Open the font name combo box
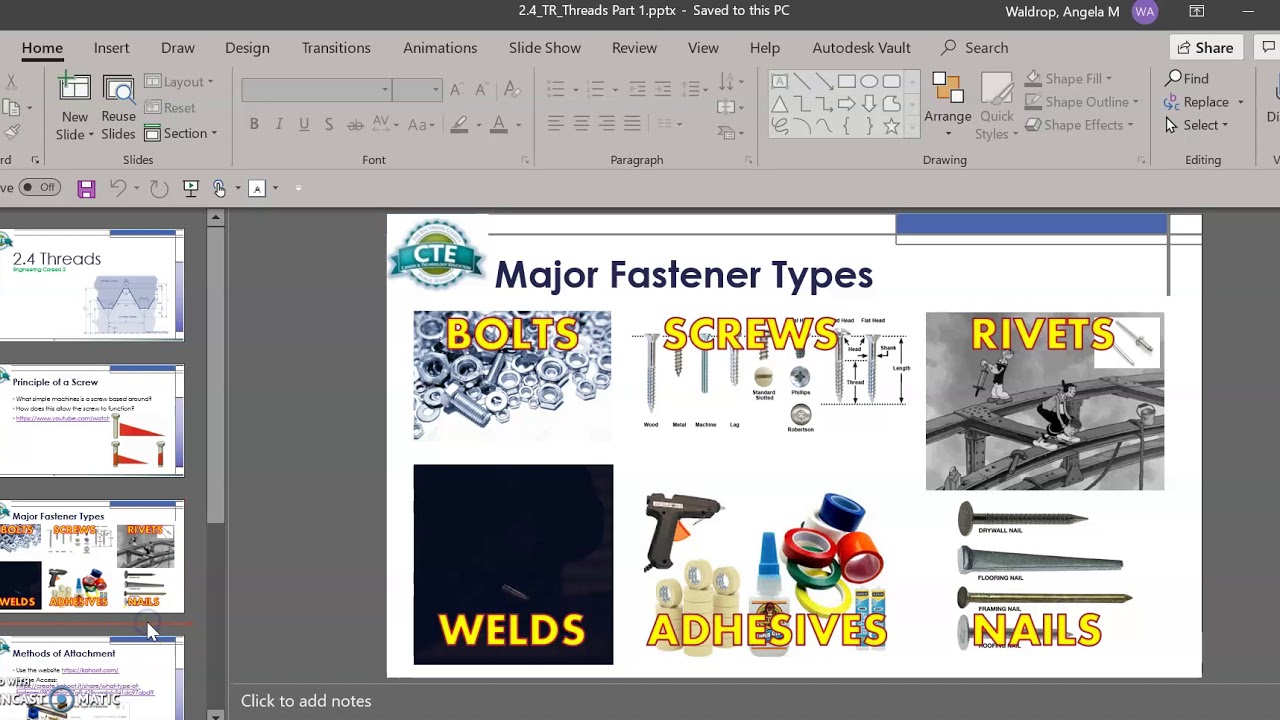The height and width of the screenshot is (720, 1280). click(315, 90)
